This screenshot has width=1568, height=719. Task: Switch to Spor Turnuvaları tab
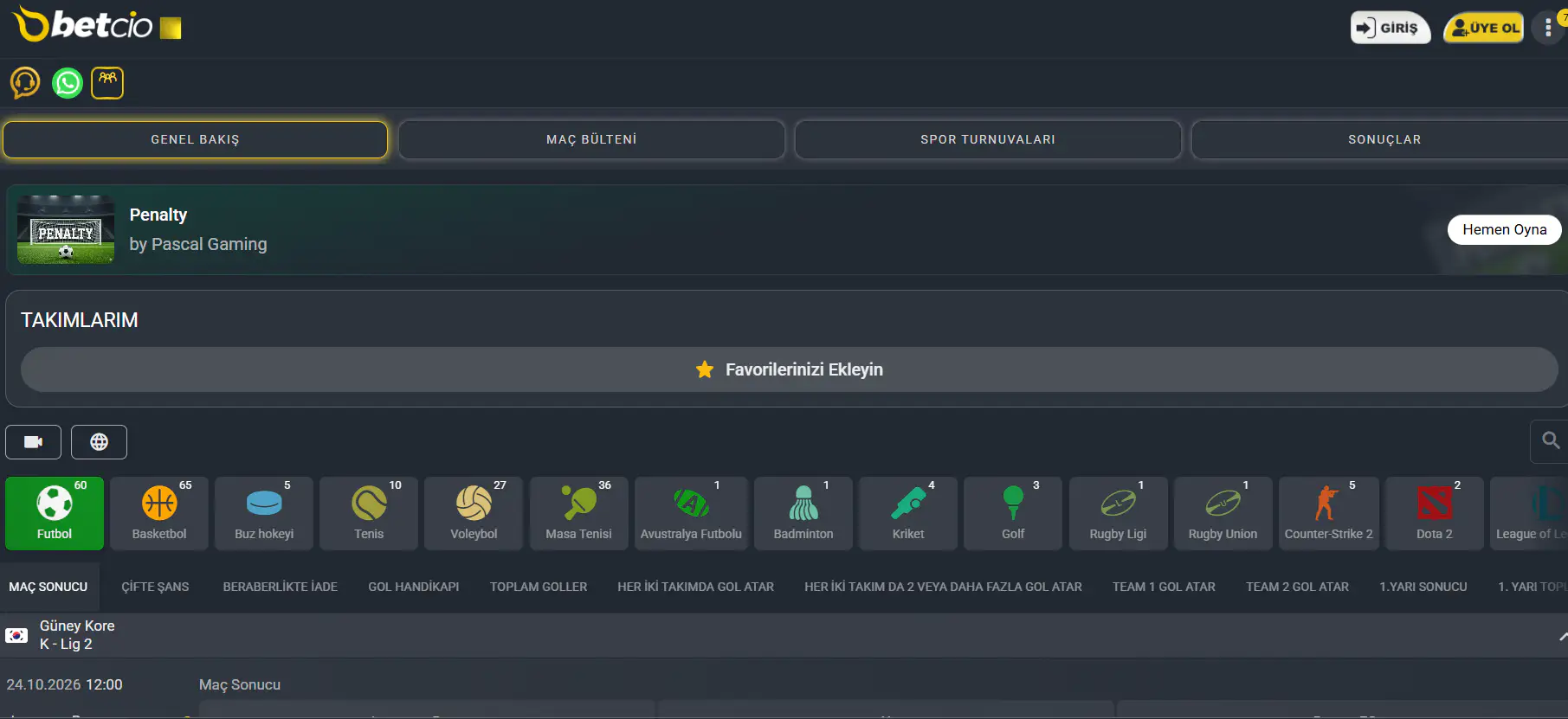(988, 139)
